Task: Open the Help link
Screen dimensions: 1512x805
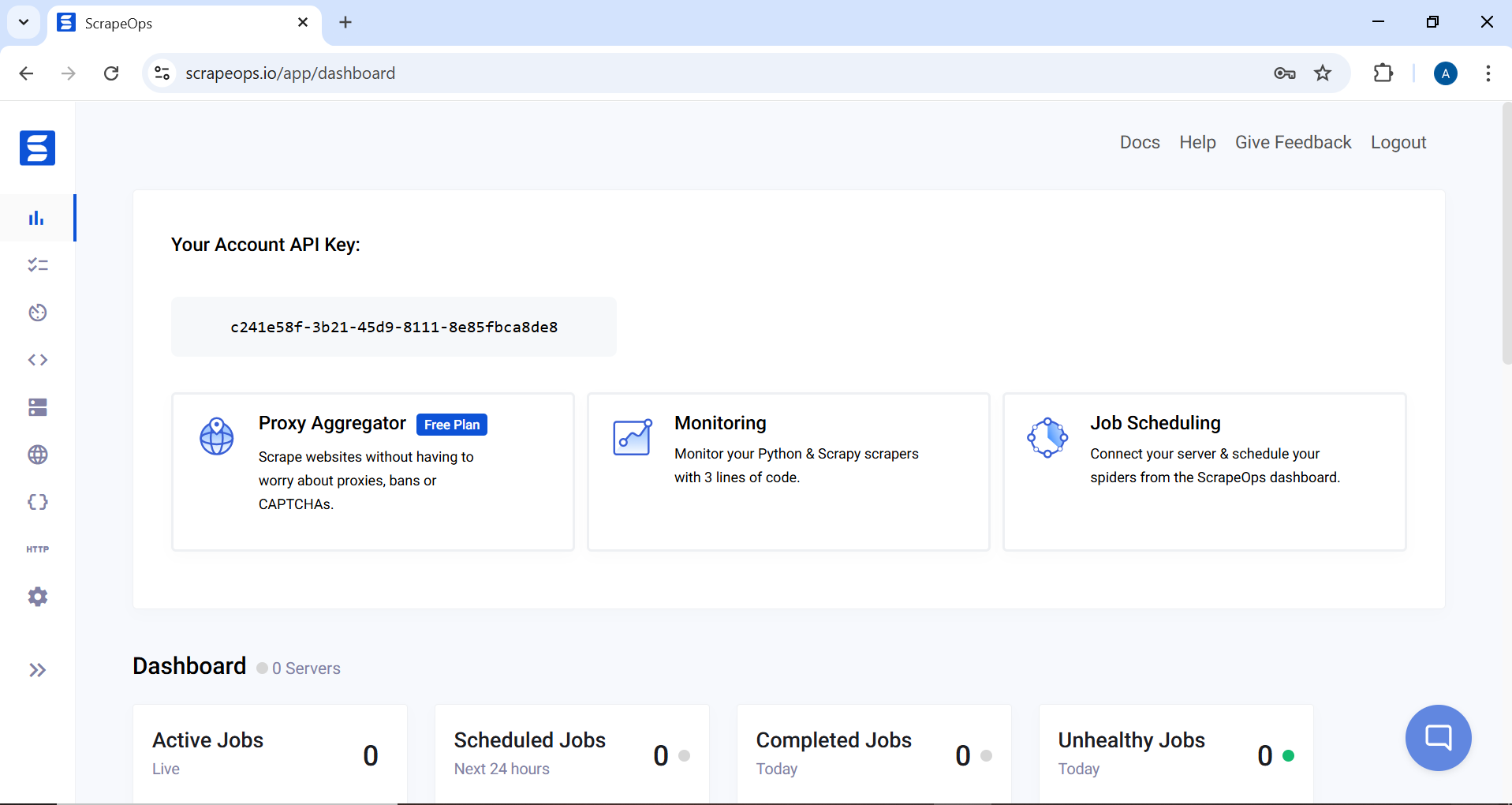Action: pos(1197,142)
